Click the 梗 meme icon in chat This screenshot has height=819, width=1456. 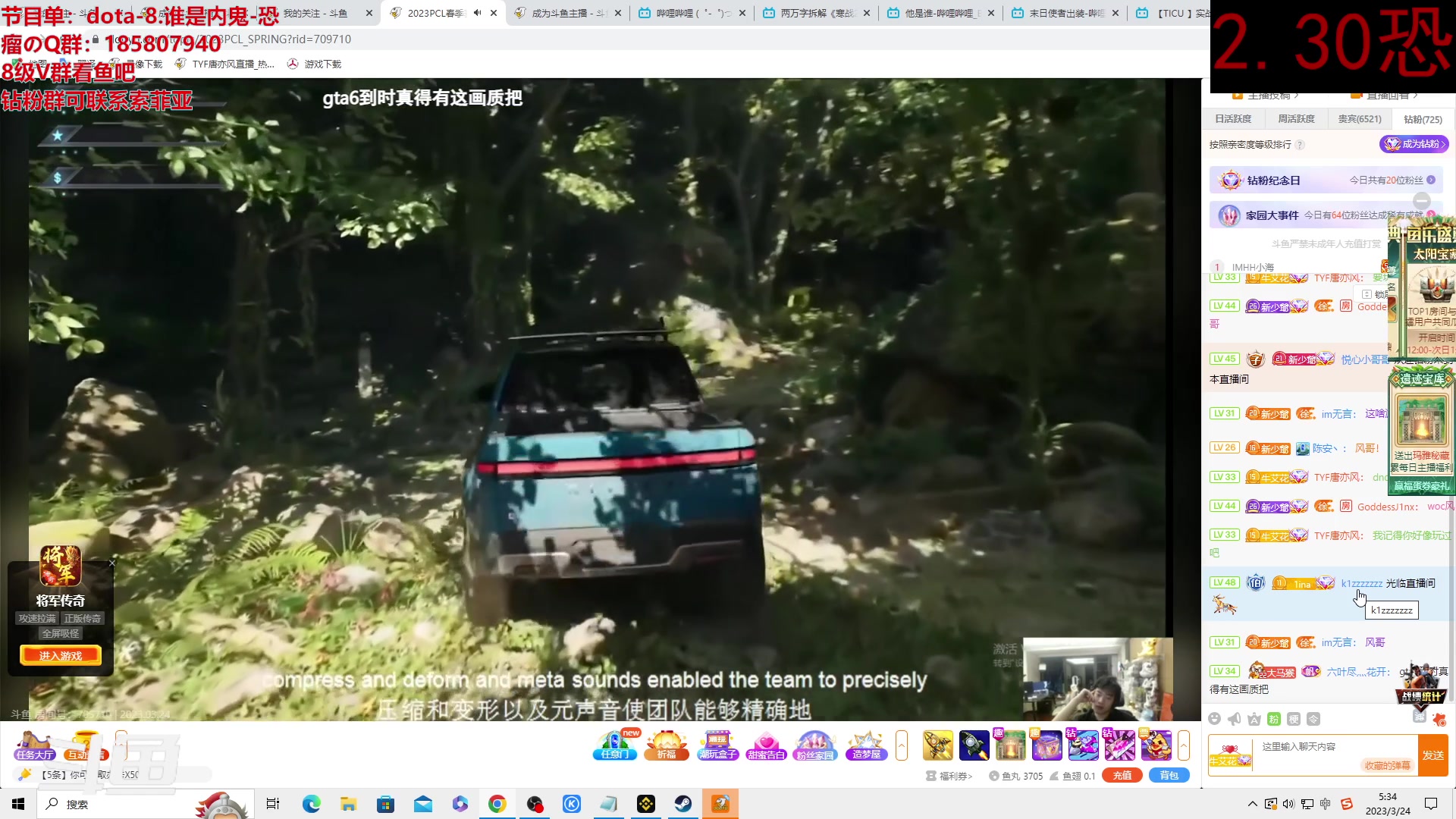[1294, 719]
